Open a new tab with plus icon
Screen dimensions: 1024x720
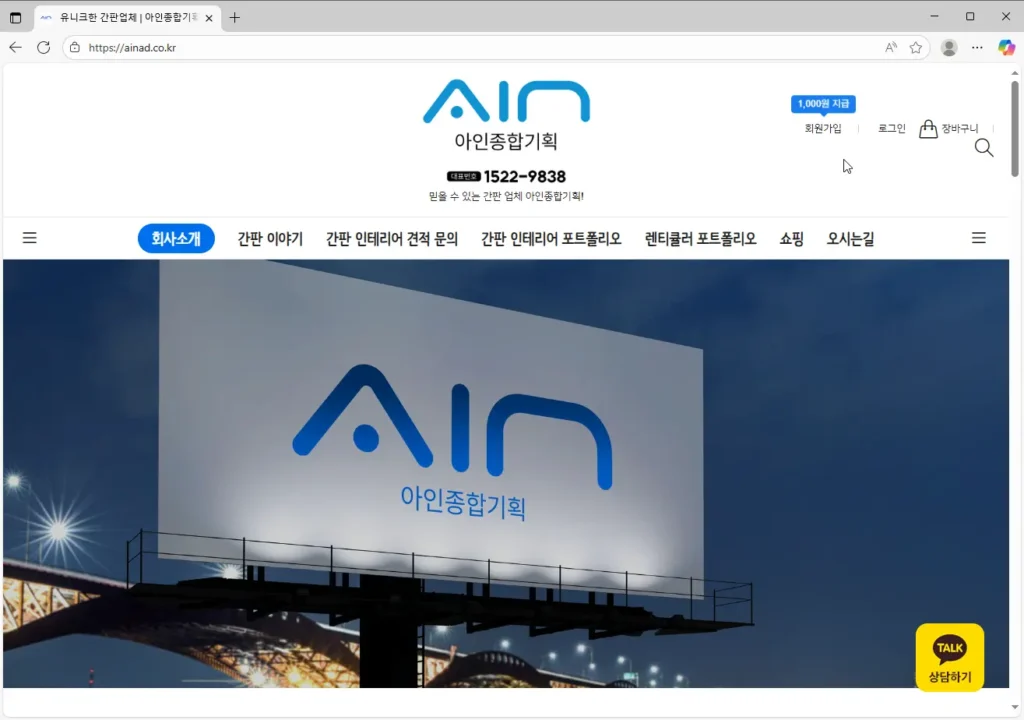[x=234, y=18]
